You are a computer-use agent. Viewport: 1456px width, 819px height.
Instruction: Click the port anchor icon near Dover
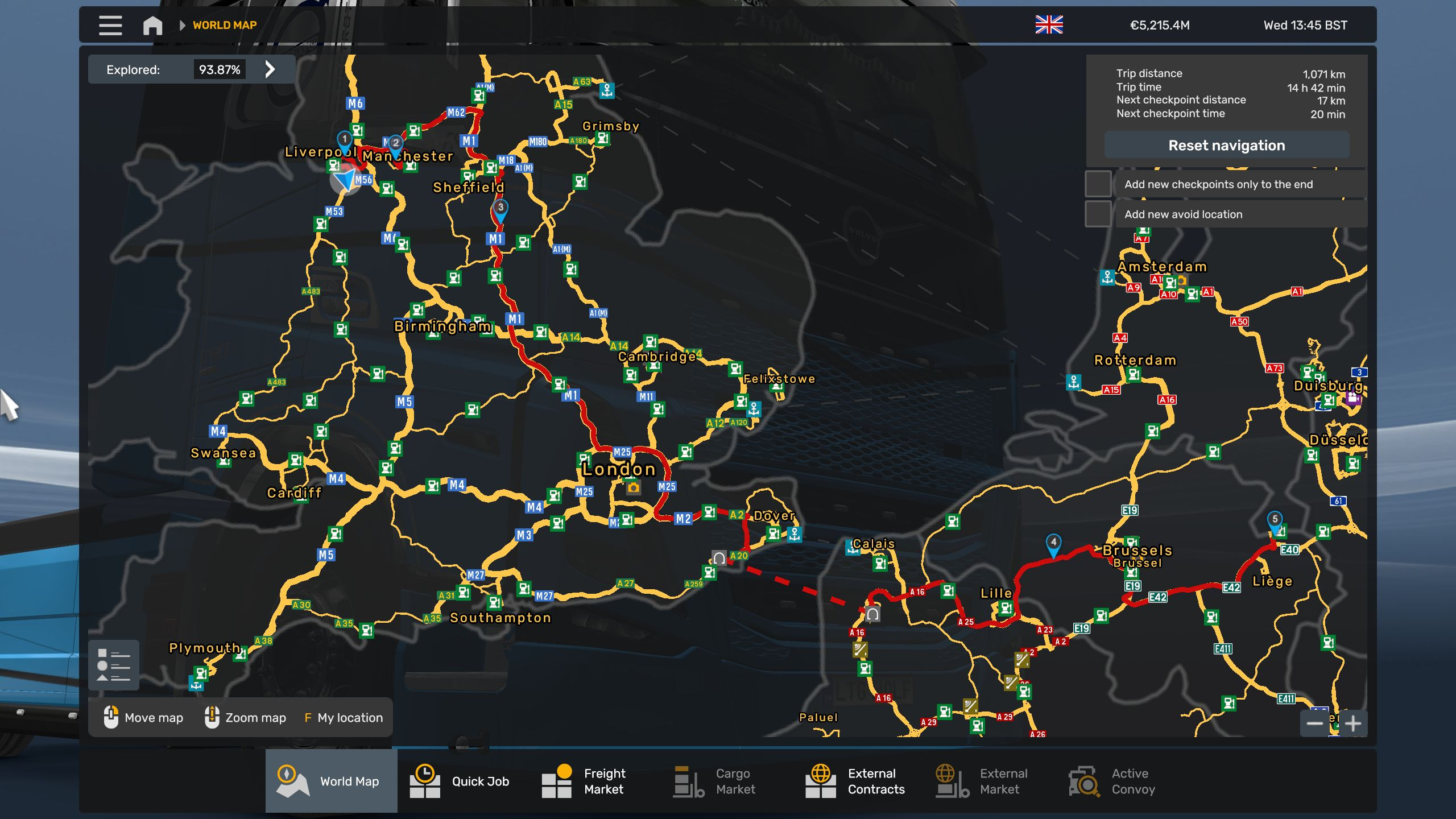(794, 533)
